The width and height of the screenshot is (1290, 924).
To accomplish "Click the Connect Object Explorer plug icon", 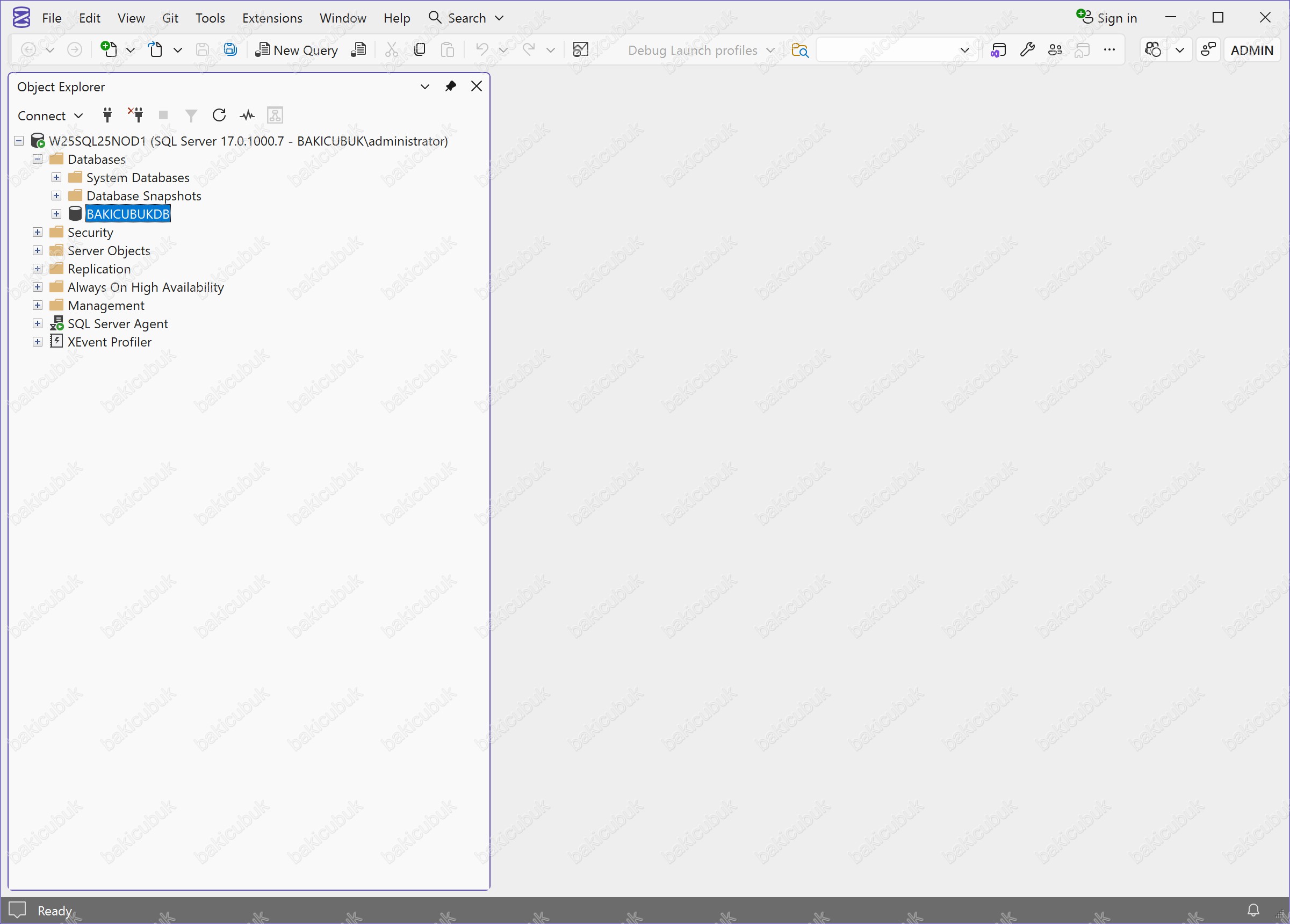I will pos(107,115).
